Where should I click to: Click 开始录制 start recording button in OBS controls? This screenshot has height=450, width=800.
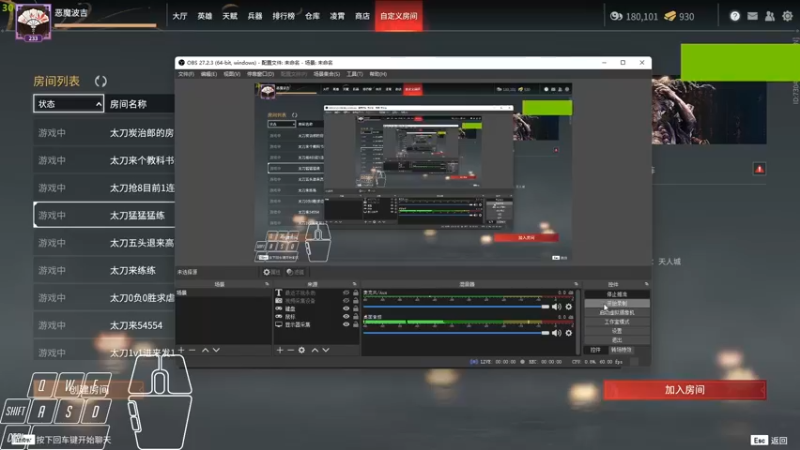tap(617, 304)
